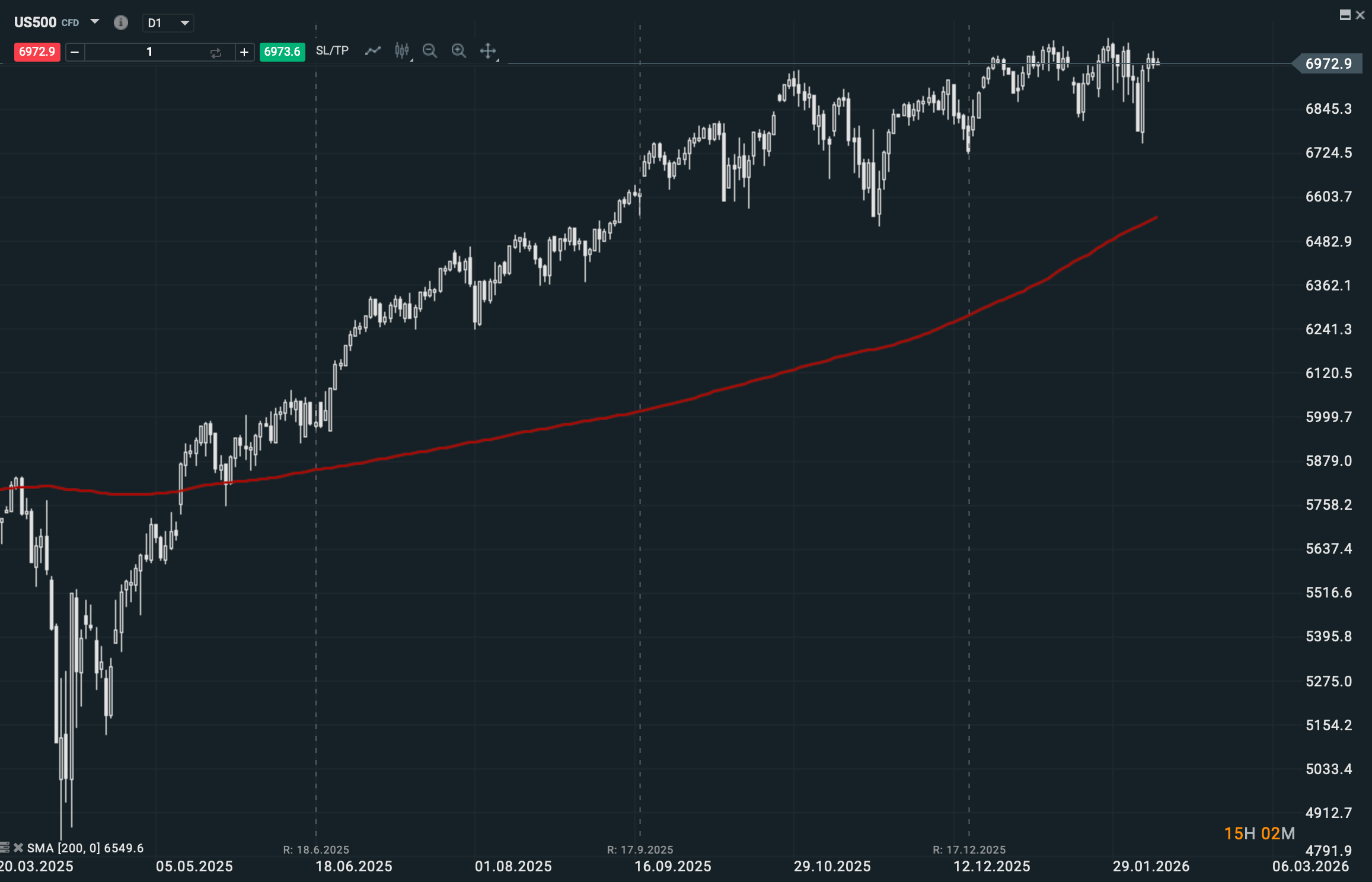Screen dimensions: 1372x882
Task: Increase trade volume with plus button
Action: click(x=244, y=52)
